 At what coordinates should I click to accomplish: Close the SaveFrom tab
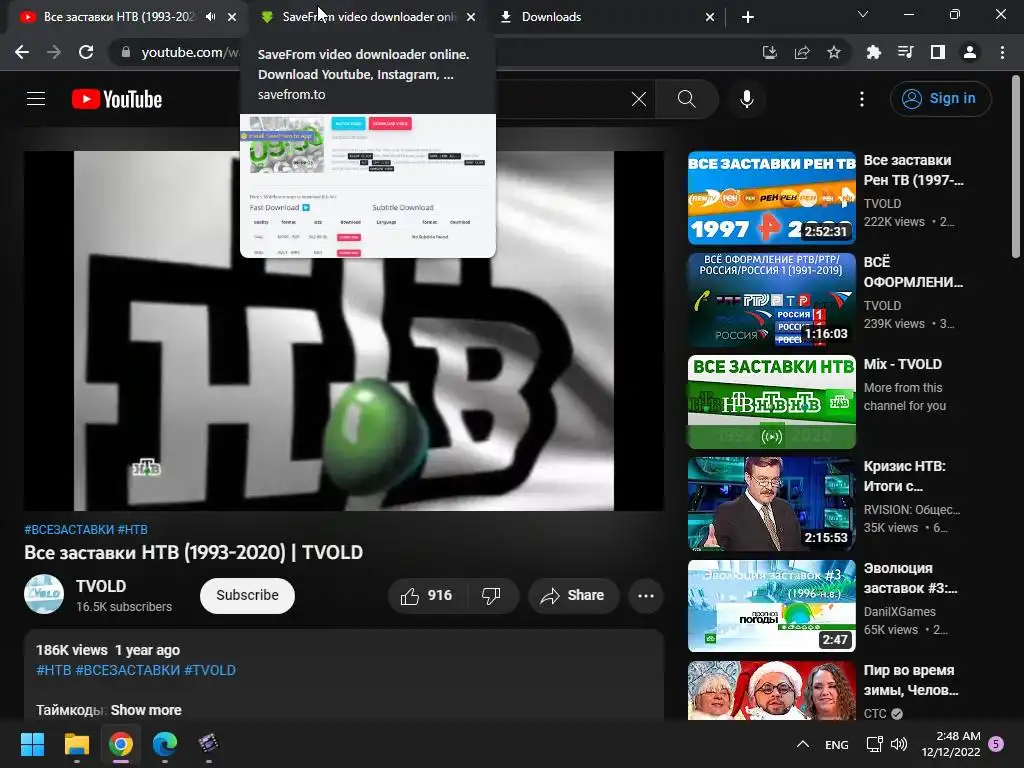tap(471, 17)
